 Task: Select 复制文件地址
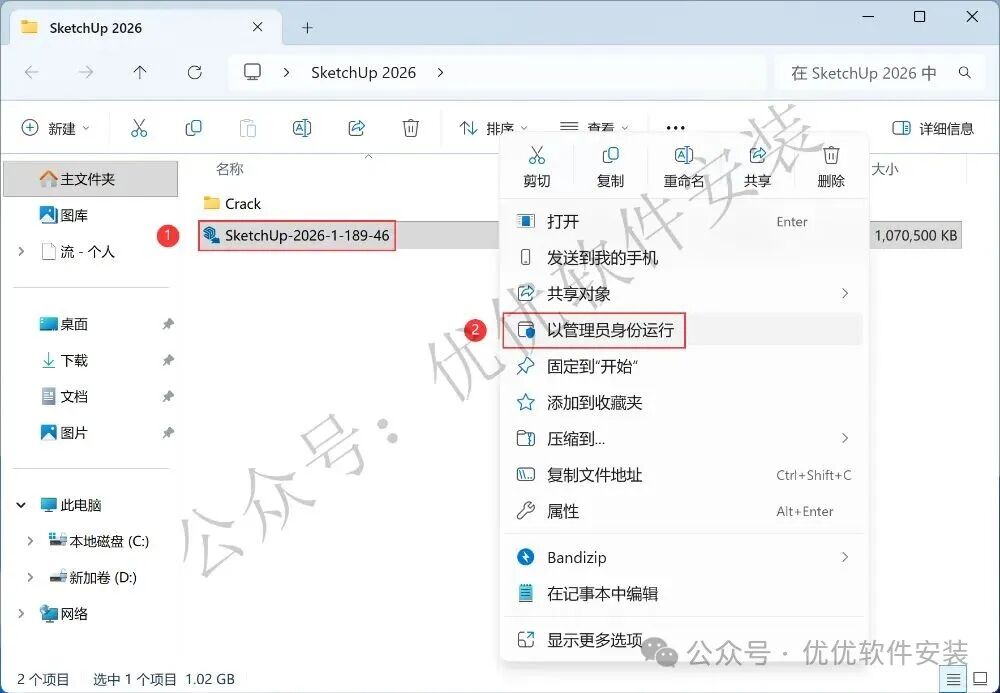click(x=683, y=475)
